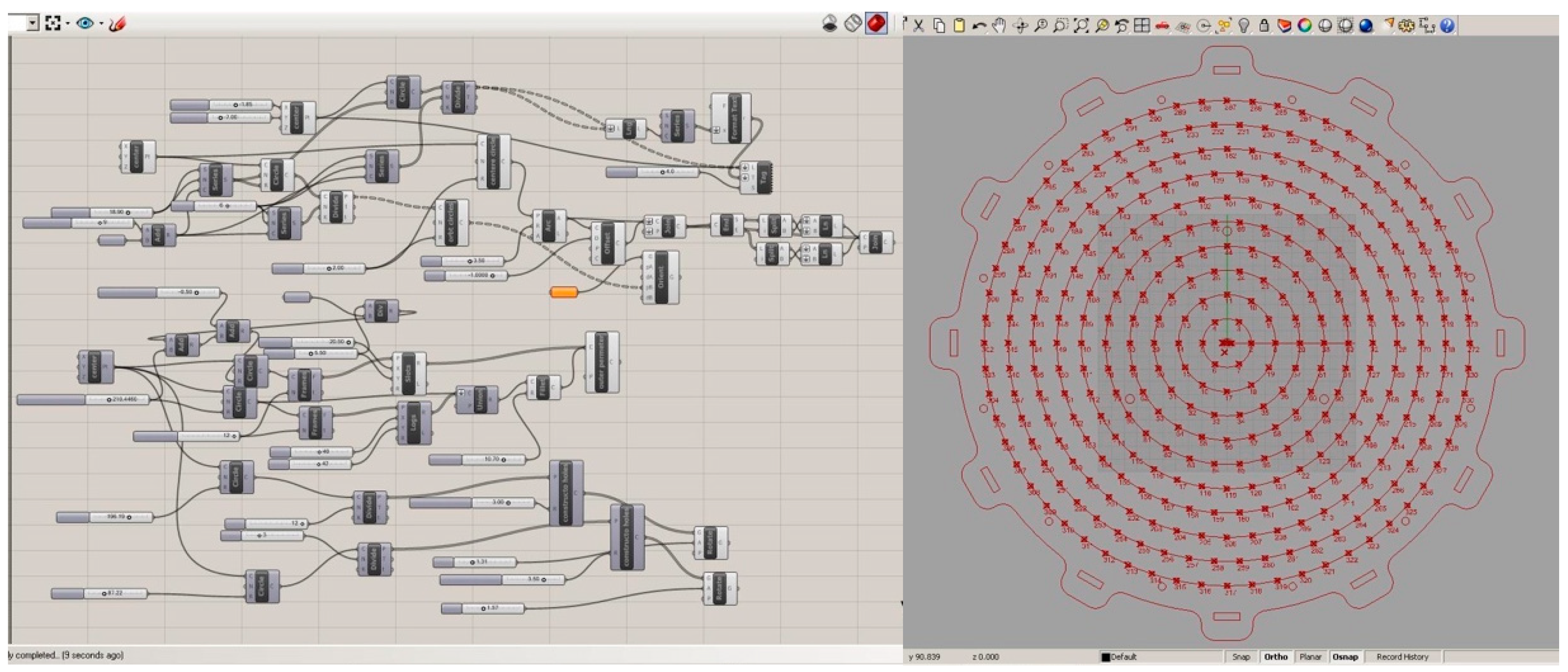The height and width of the screenshot is (672, 1568).
Task: Click the orange node on Grasshopper canvas
Action: click(x=563, y=293)
